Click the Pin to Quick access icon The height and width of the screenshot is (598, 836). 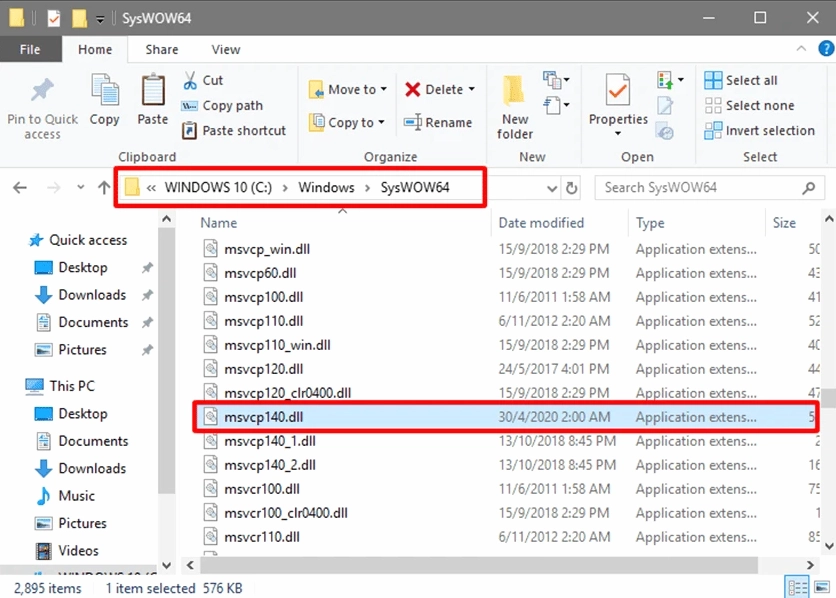[x=42, y=90]
